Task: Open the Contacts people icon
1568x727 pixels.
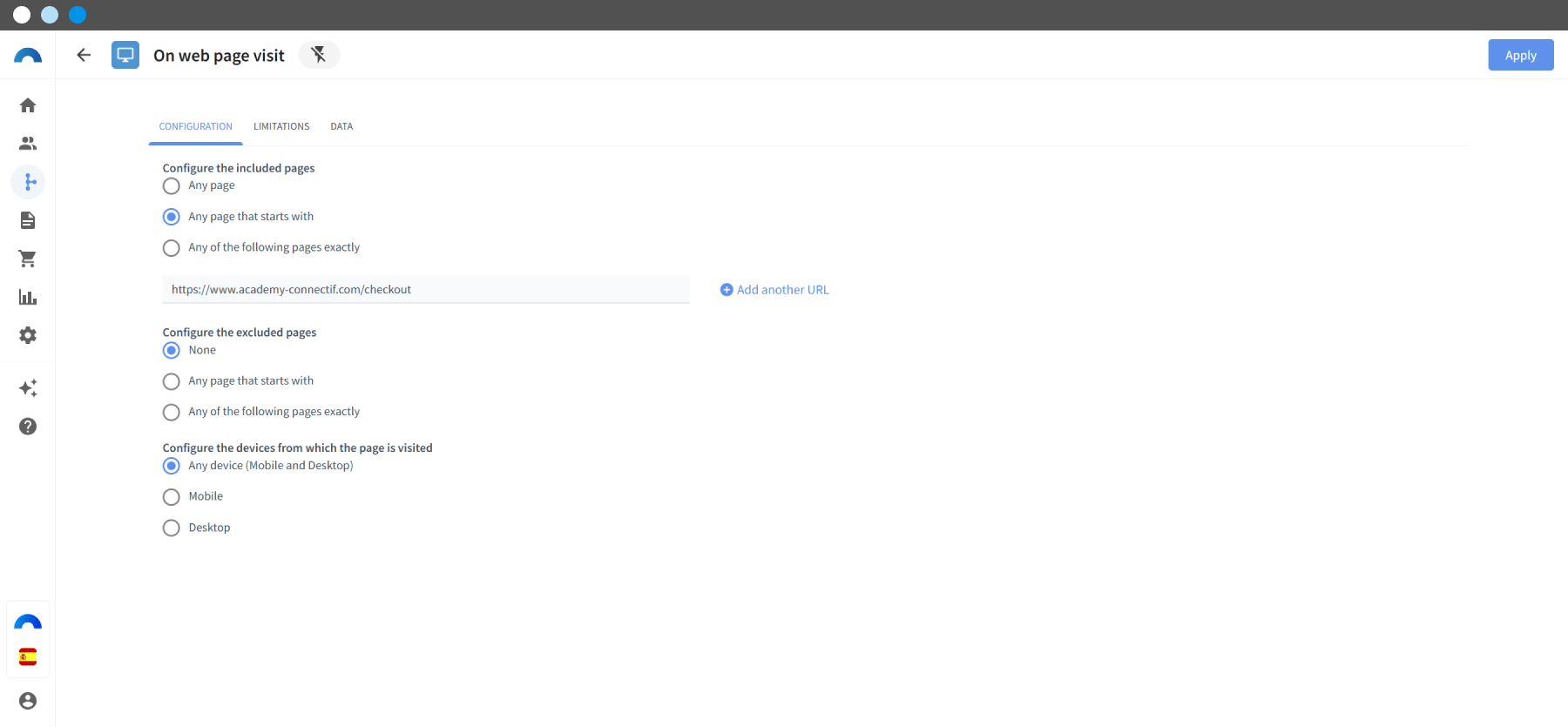Action: (28, 144)
